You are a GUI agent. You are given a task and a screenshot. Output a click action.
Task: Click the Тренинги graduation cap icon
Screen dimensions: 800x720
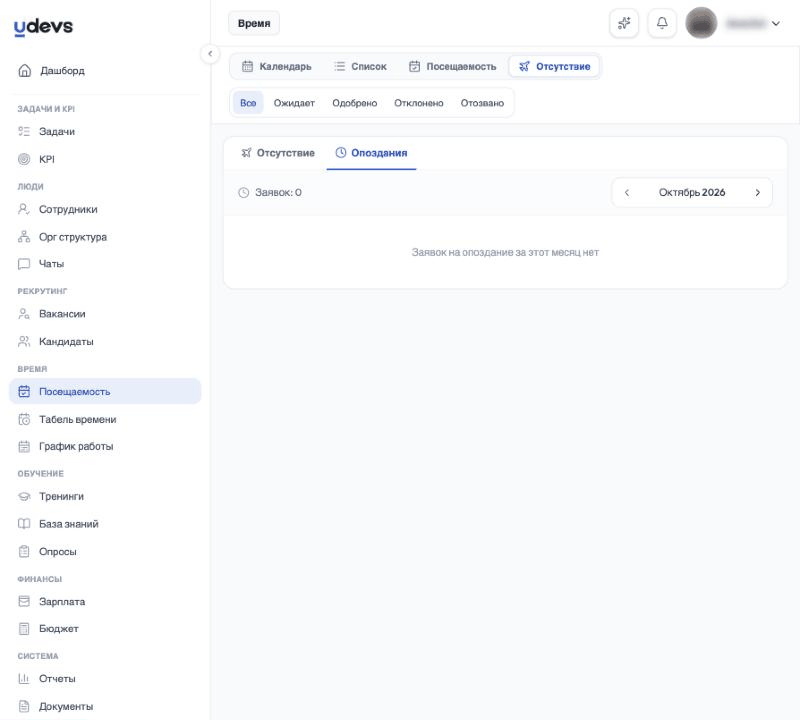(x=24, y=496)
